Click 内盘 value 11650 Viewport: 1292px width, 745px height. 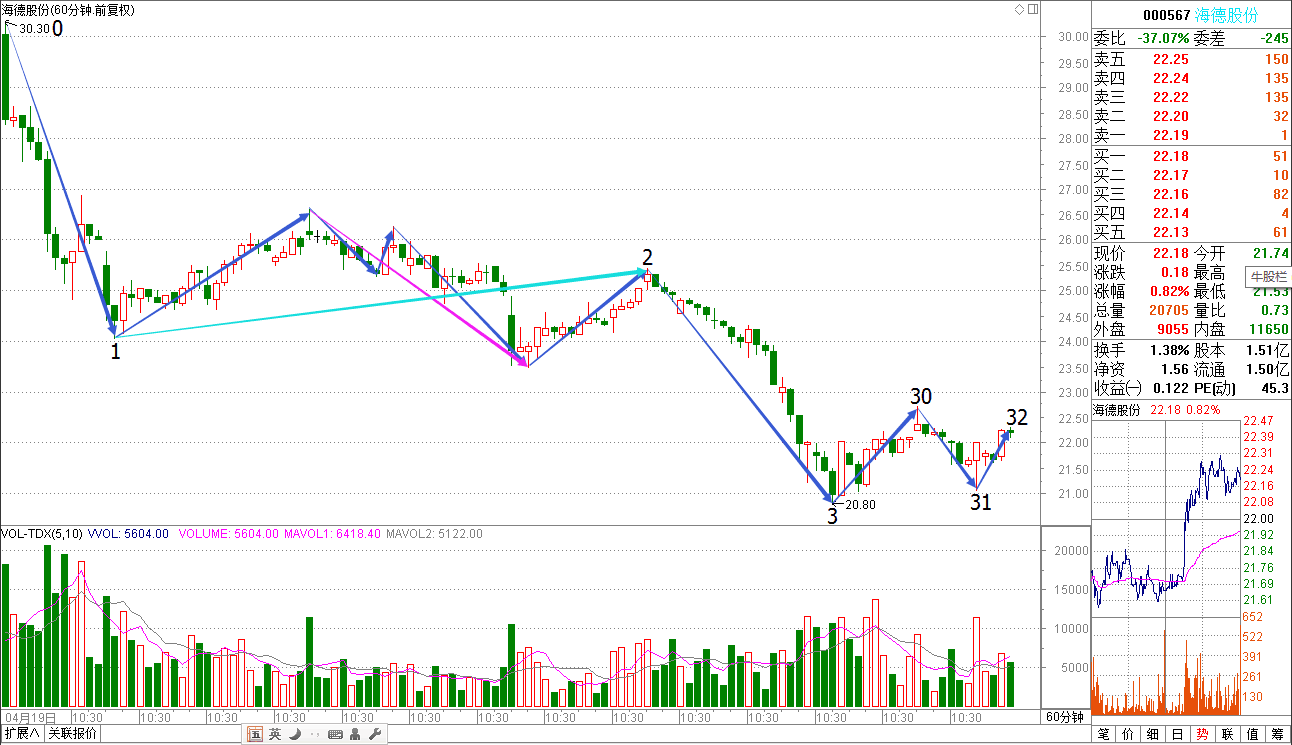1269,330
